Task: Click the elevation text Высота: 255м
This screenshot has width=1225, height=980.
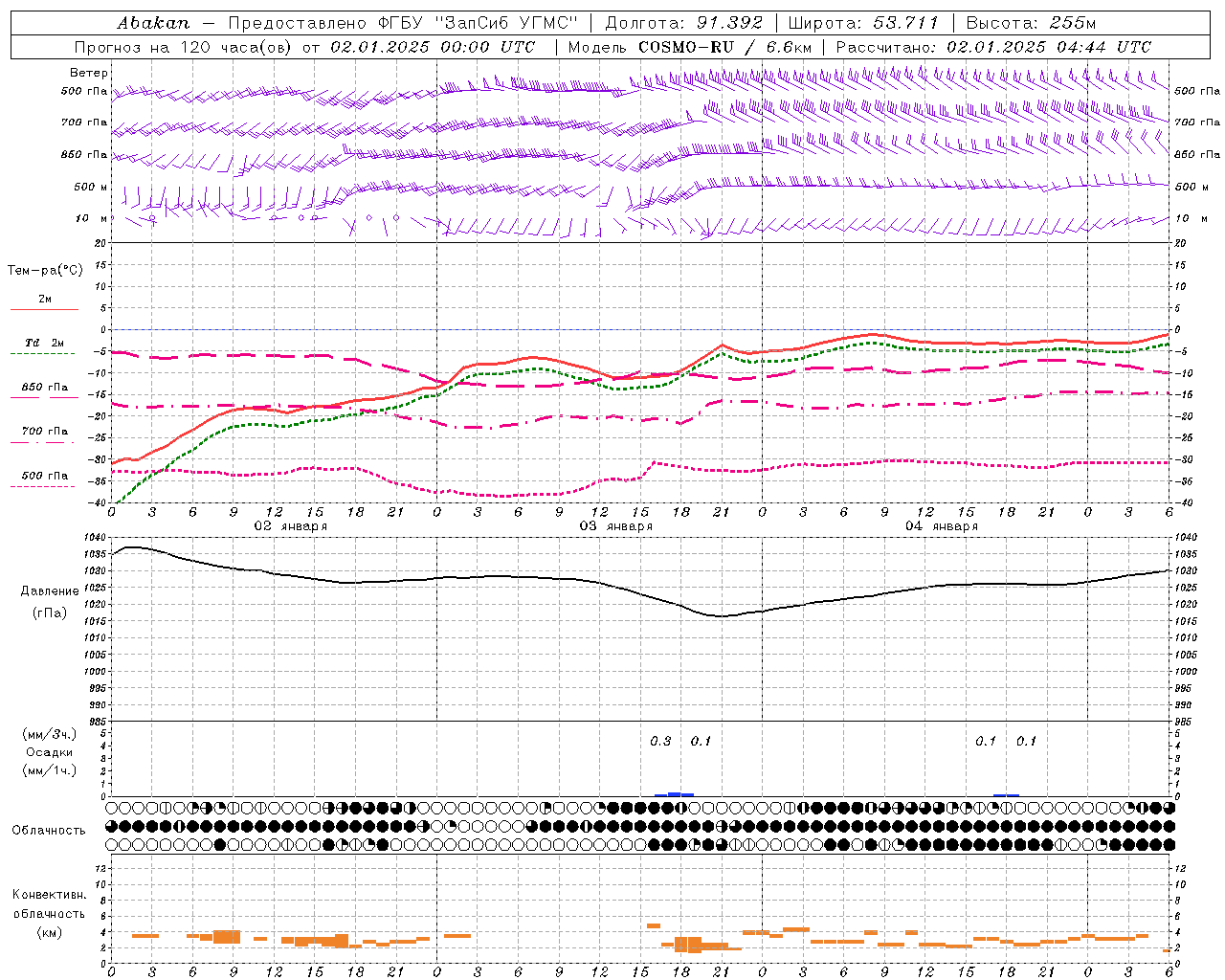Action: tap(1031, 23)
